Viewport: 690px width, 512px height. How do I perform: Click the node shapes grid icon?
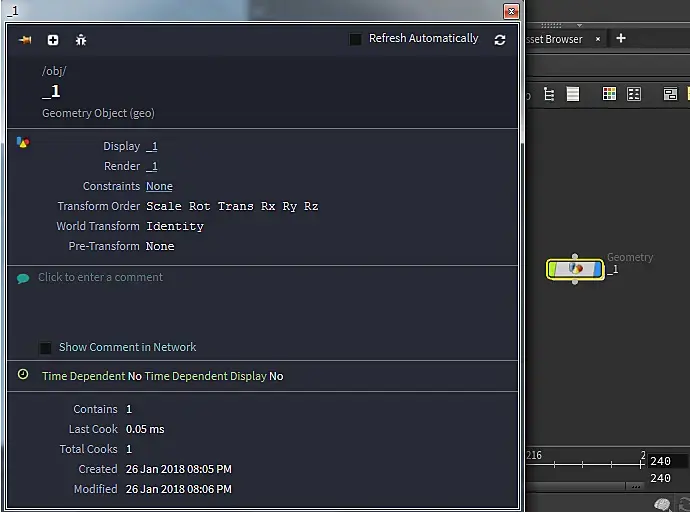[x=634, y=94]
